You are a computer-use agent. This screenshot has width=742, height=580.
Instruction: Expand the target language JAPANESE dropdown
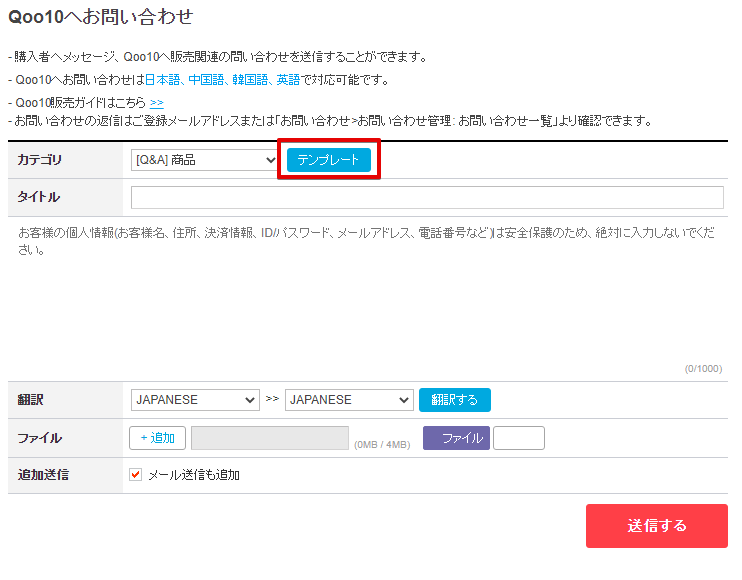click(x=349, y=400)
